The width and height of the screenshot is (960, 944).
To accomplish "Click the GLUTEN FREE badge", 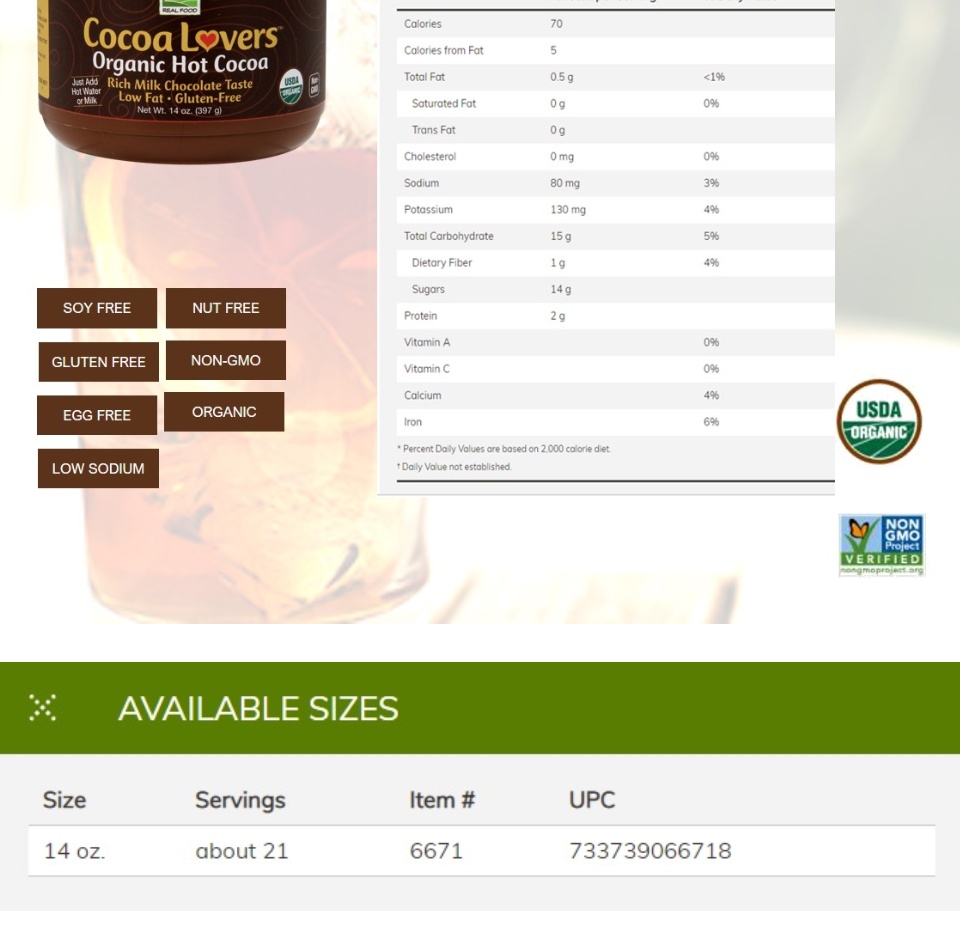I will [99, 362].
